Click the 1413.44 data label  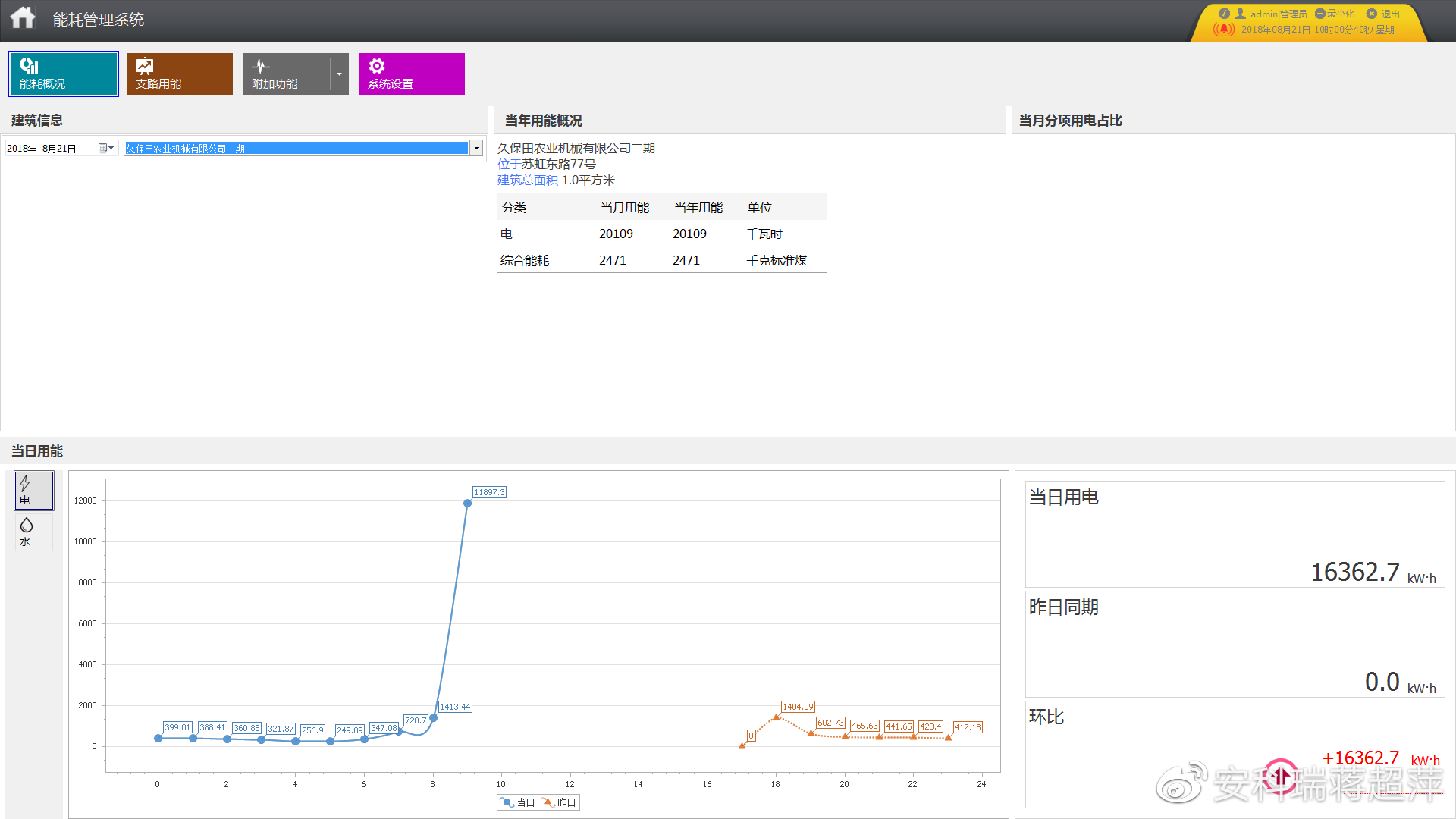click(x=455, y=707)
